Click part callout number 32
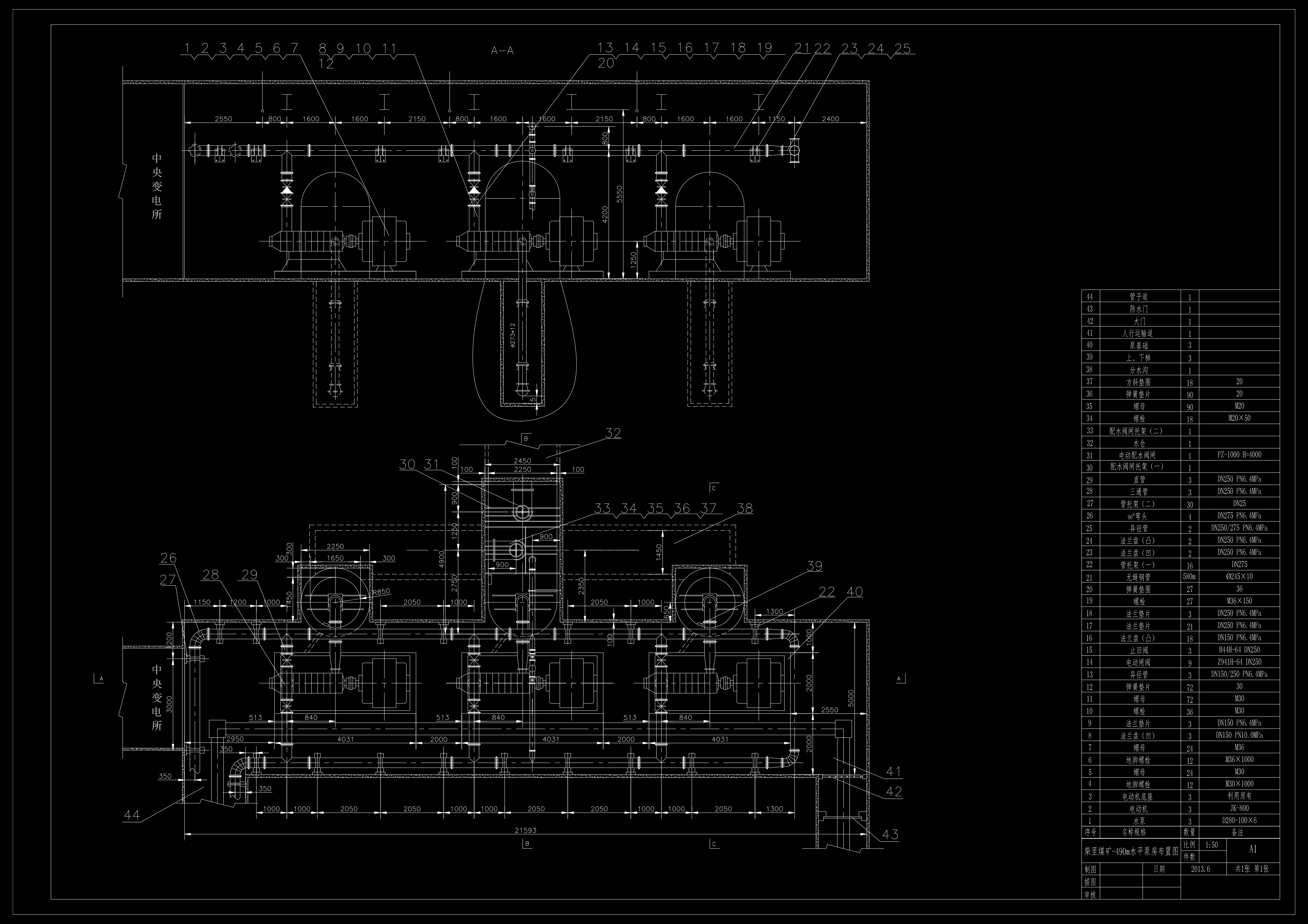 (612, 433)
